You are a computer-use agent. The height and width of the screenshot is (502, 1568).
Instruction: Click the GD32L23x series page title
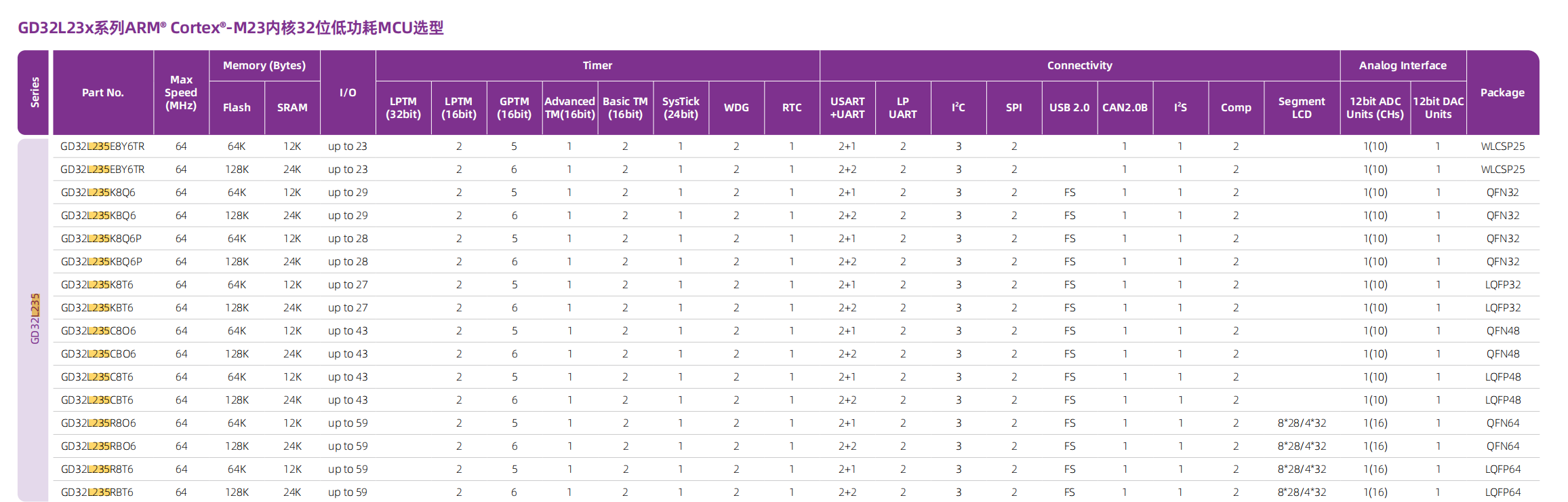pyautogui.click(x=230, y=28)
